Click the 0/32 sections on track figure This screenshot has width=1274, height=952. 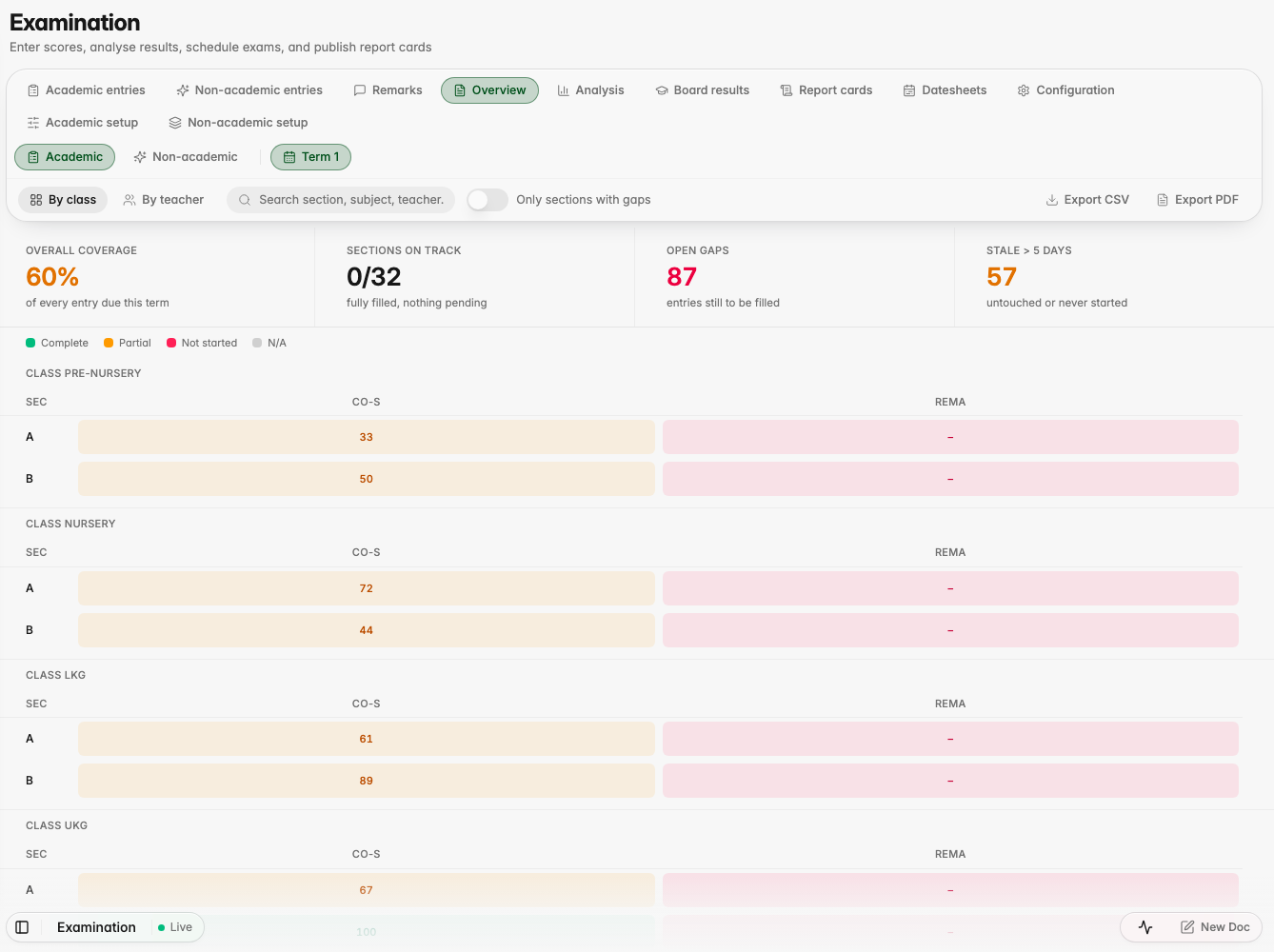(374, 277)
